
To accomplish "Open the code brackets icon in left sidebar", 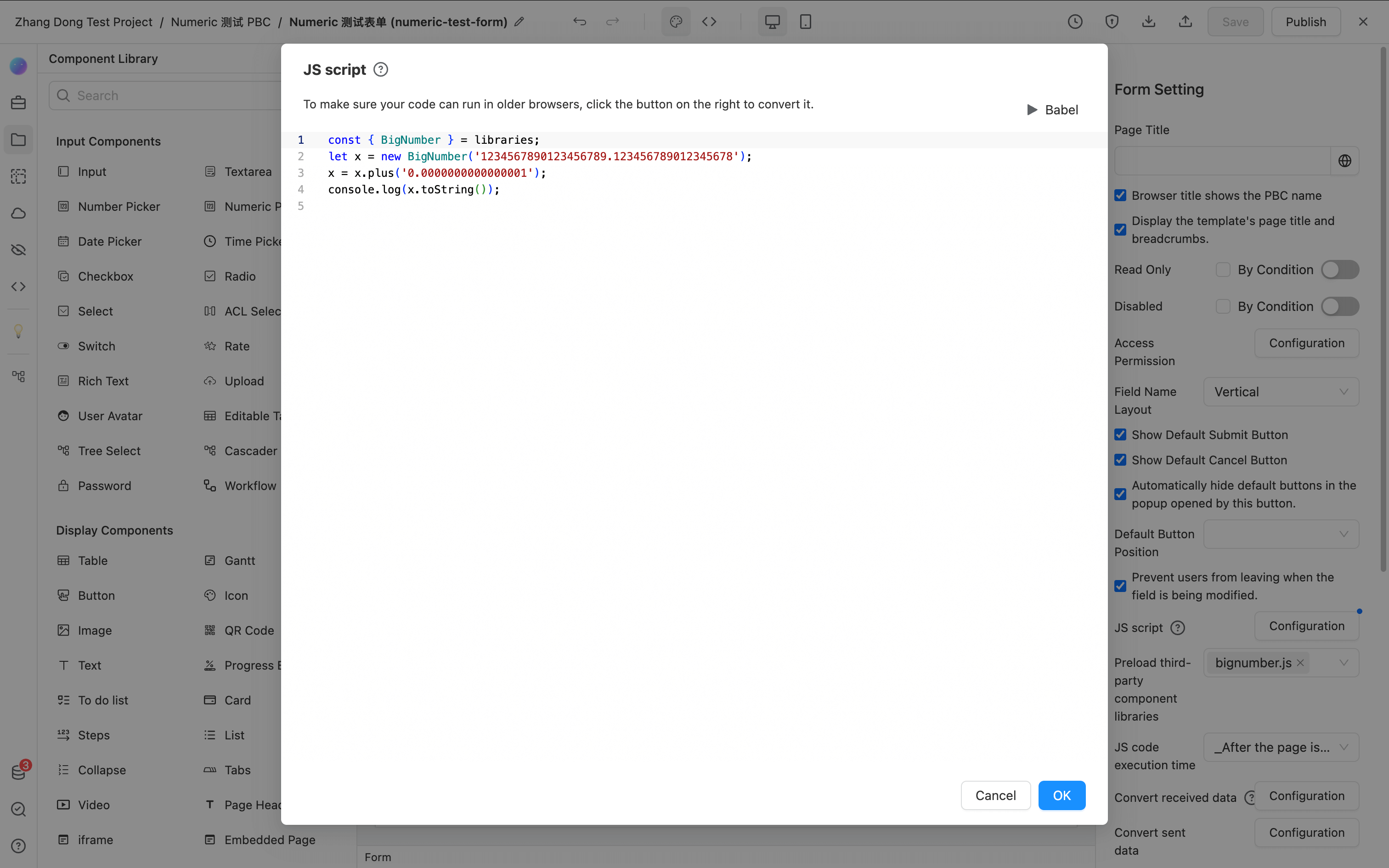I will pos(18,287).
